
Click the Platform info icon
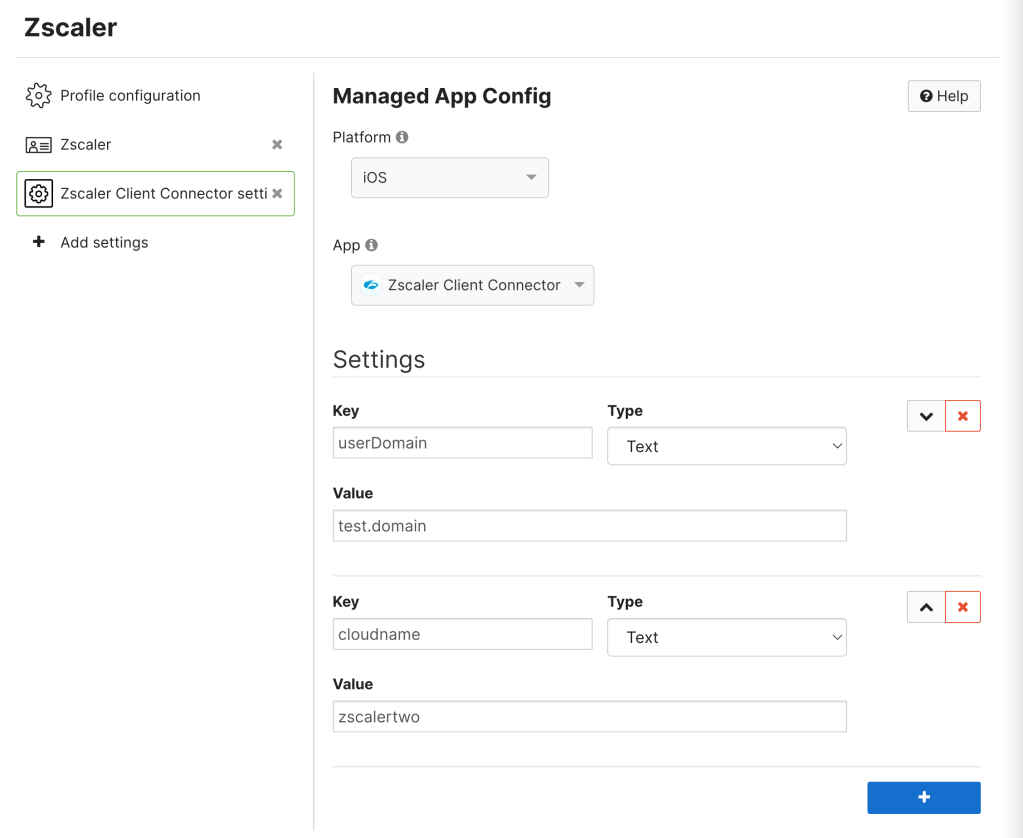pyautogui.click(x=402, y=137)
